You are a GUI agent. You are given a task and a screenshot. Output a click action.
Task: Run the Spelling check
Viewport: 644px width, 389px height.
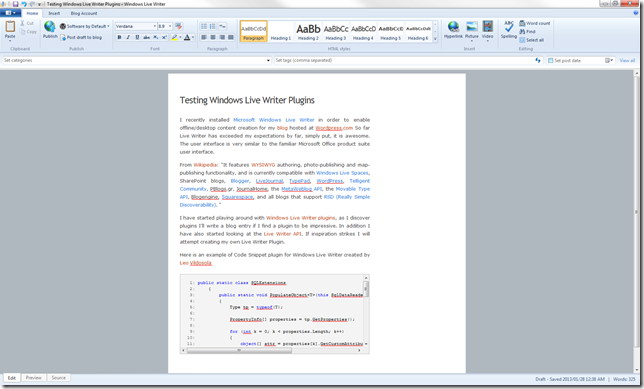tap(508, 30)
